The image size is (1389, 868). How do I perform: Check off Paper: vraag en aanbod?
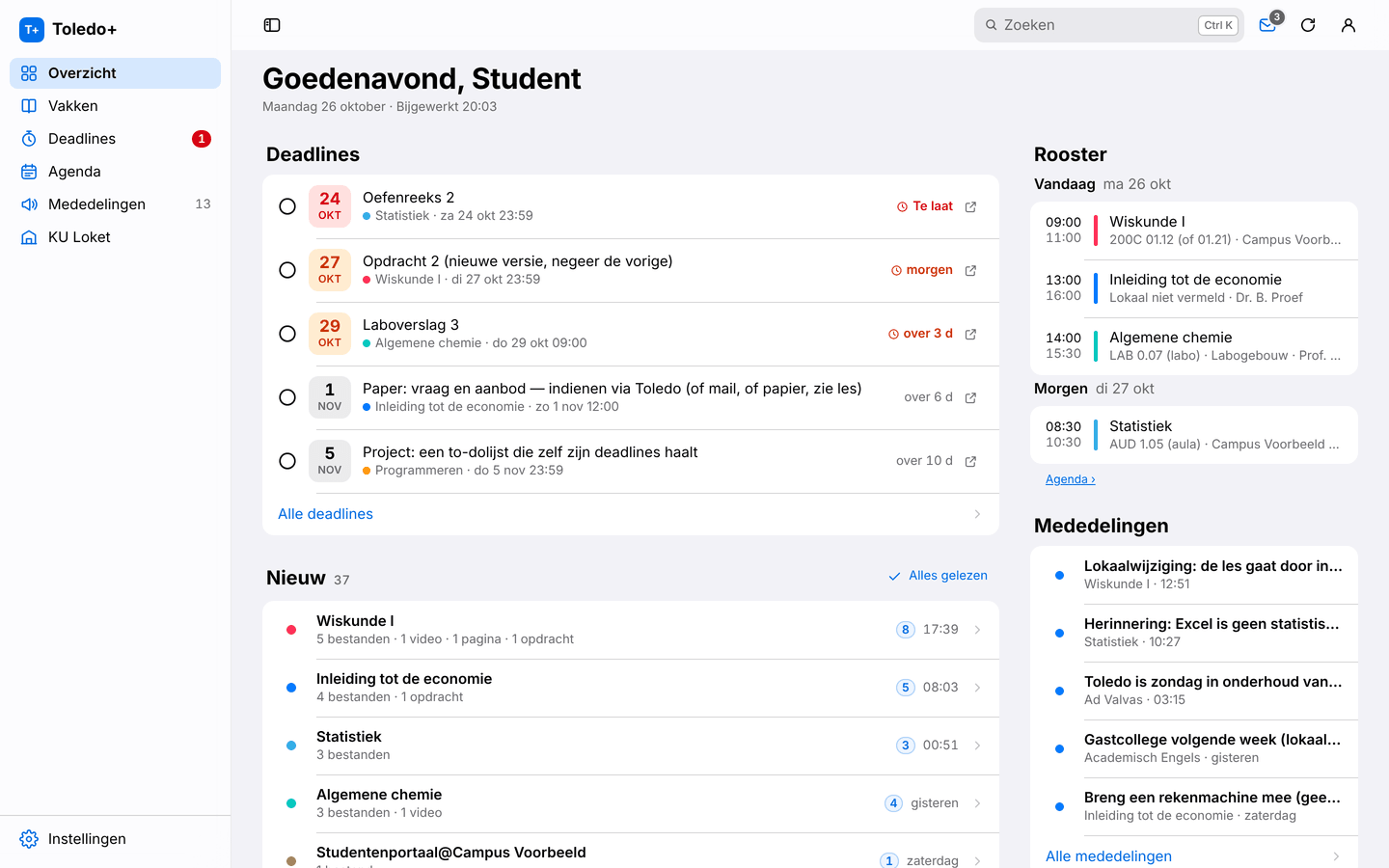coord(287,397)
